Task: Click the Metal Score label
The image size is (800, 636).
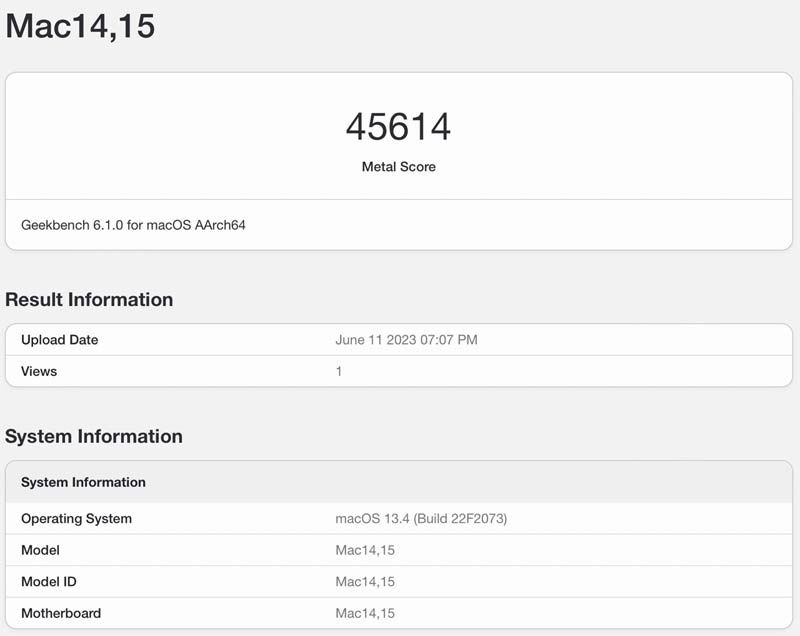Action: (x=398, y=167)
